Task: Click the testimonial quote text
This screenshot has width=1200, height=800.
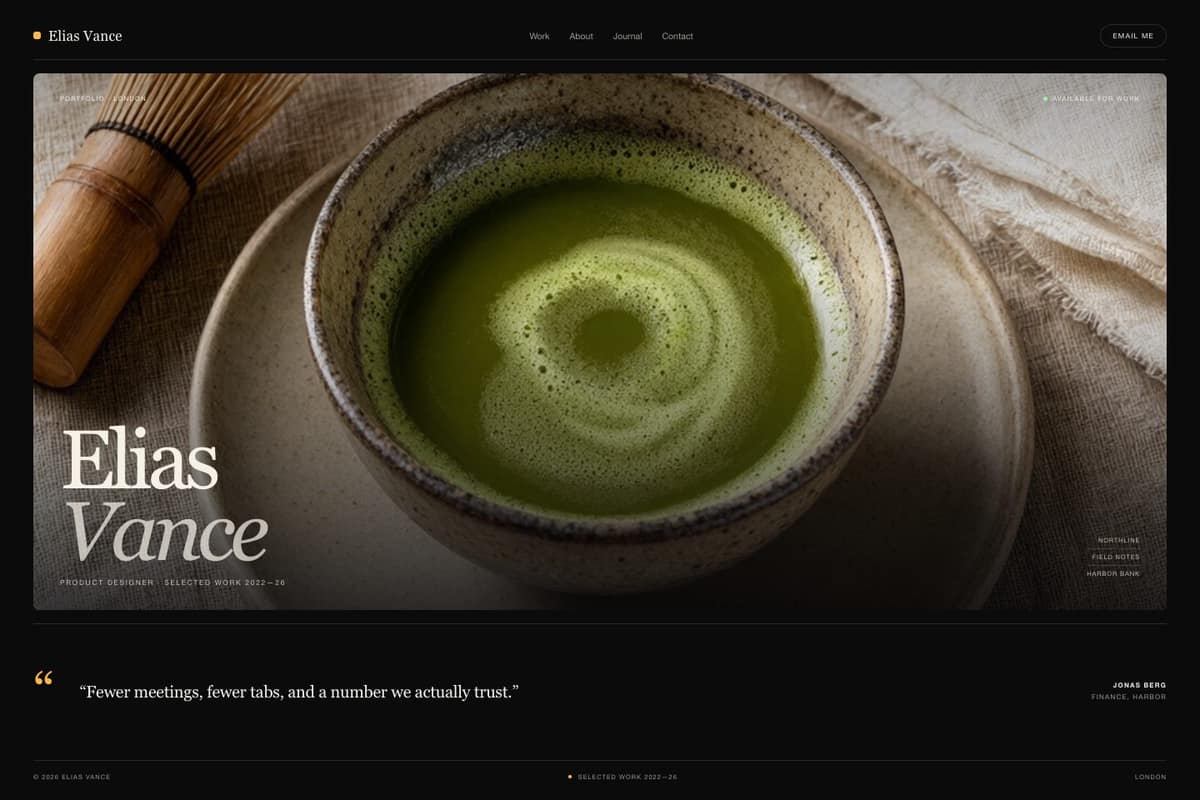Action: [x=299, y=692]
